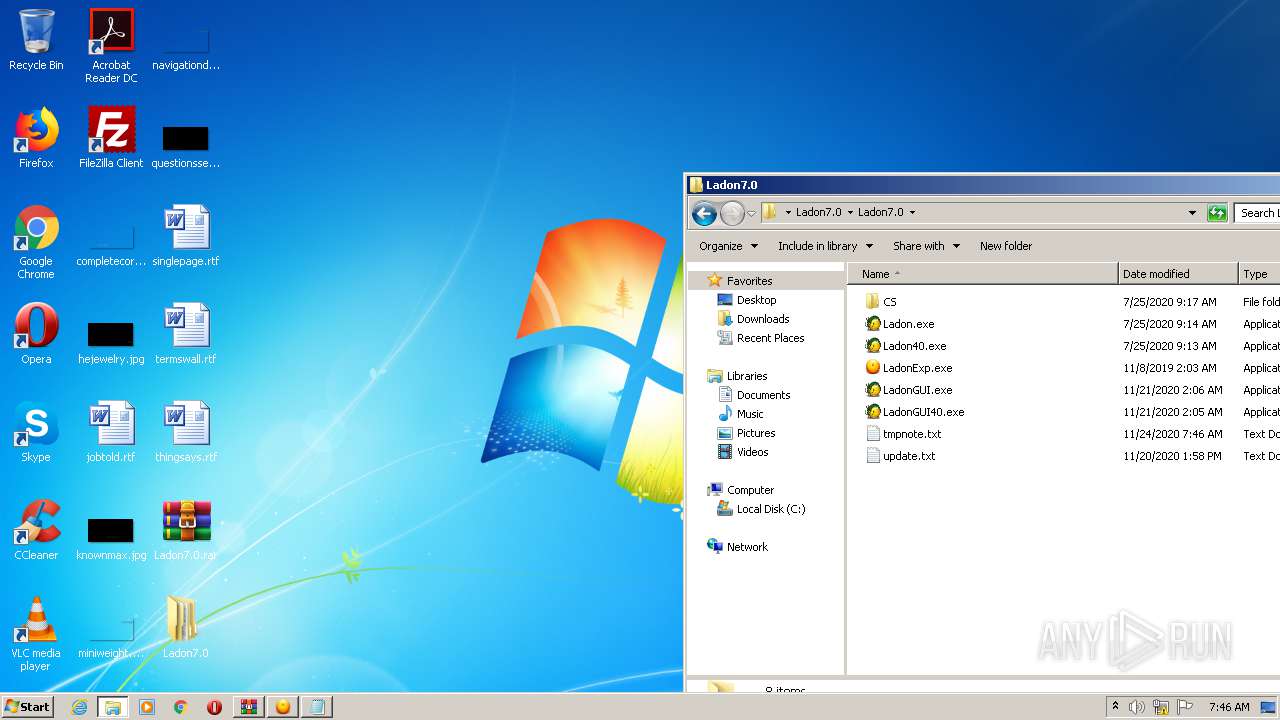Click Explorer Forward navigation button

click(x=732, y=213)
